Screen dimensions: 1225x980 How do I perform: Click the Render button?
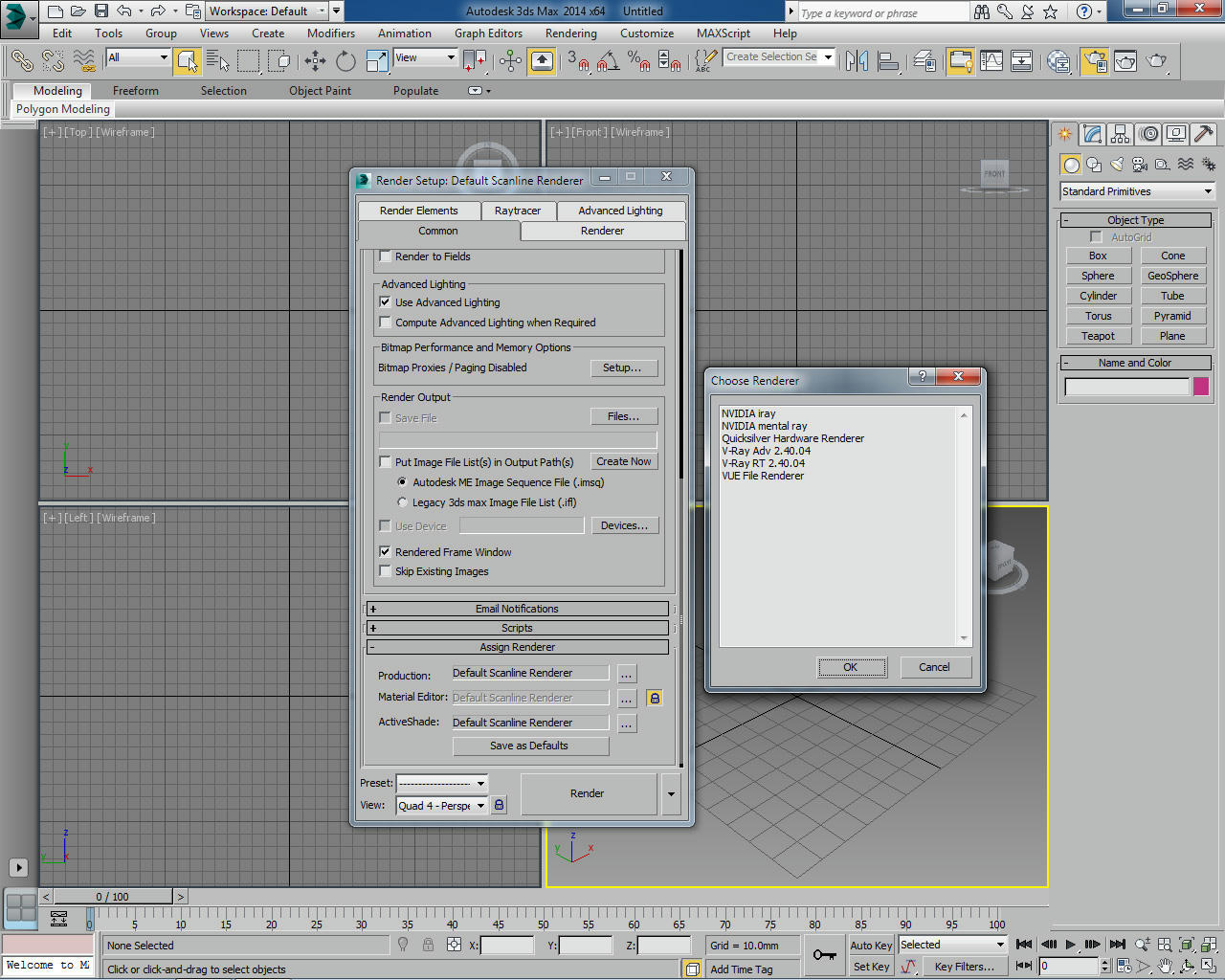click(x=588, y=793)
